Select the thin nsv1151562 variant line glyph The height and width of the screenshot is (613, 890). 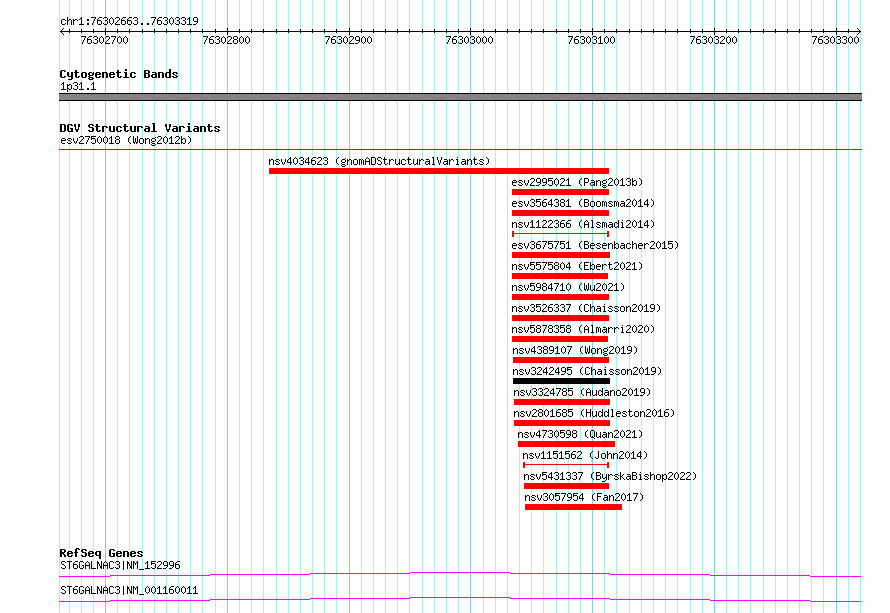point(566,465)
